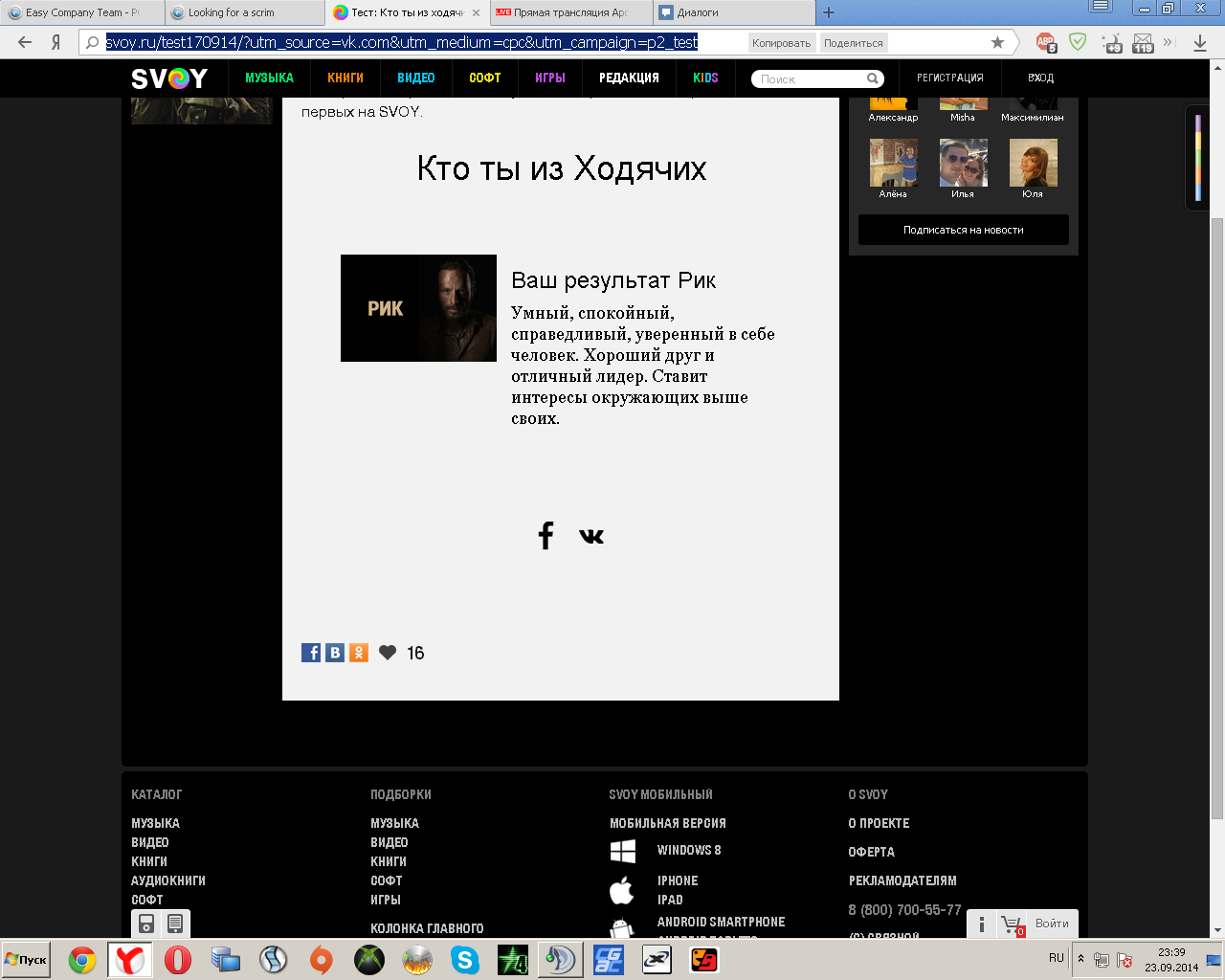The height and width of the screenshot is (980, 1225).
Task: Open Оферта footer link
Action: click(872, 852)
